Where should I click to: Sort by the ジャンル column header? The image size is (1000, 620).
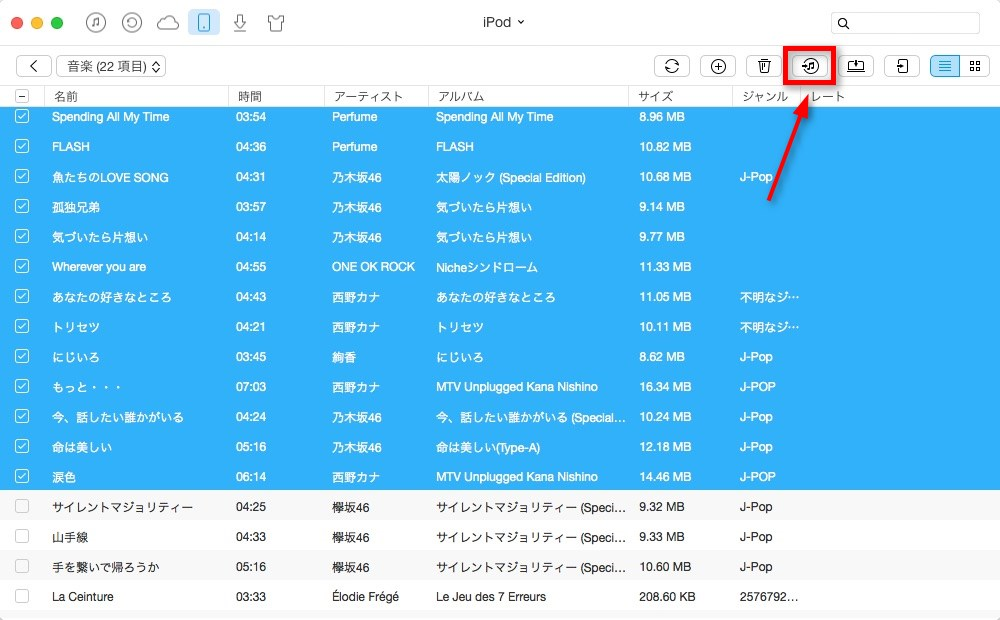(766, 96)
